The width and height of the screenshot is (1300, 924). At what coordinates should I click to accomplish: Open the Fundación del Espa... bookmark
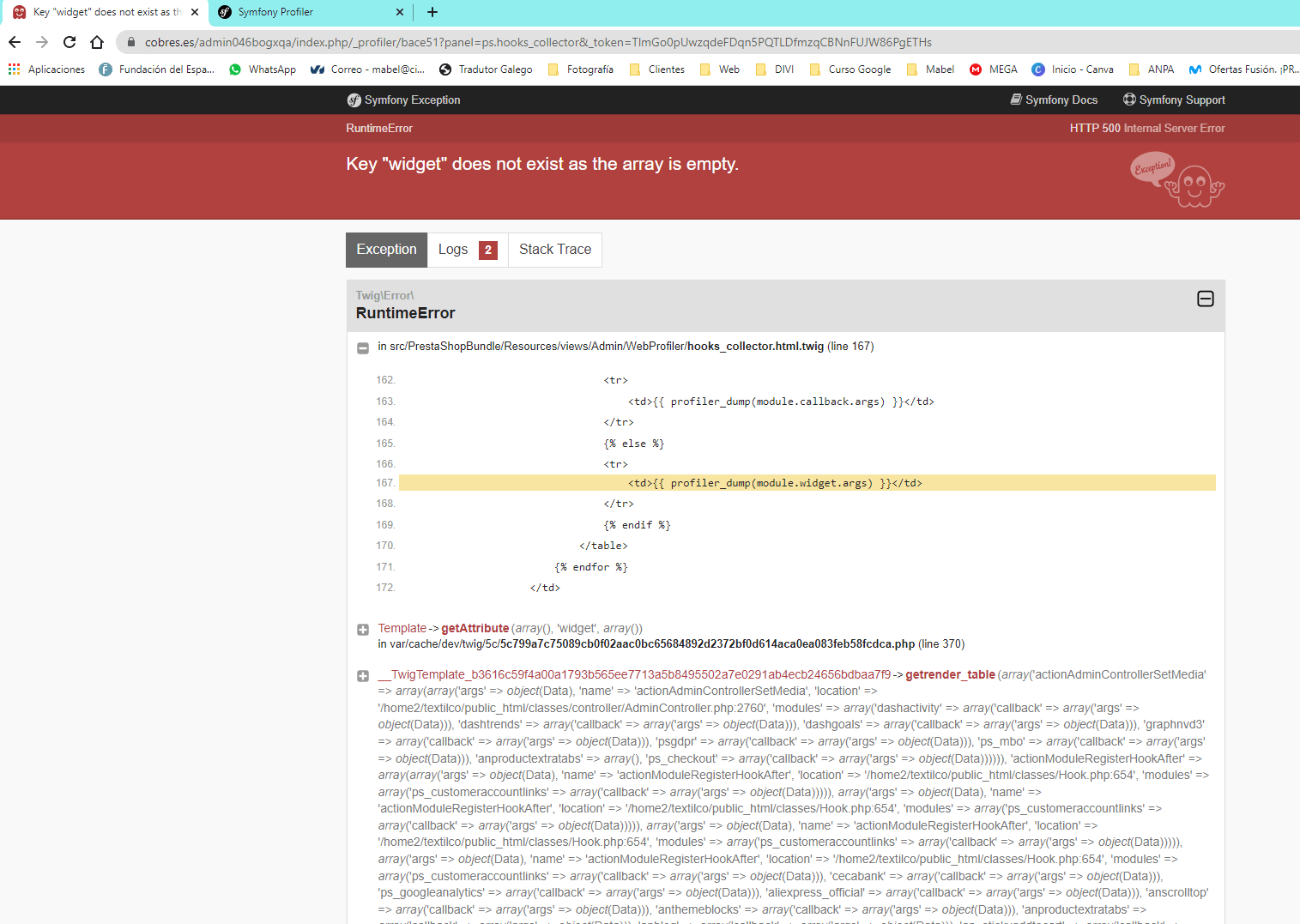click(x=157, y=69)
